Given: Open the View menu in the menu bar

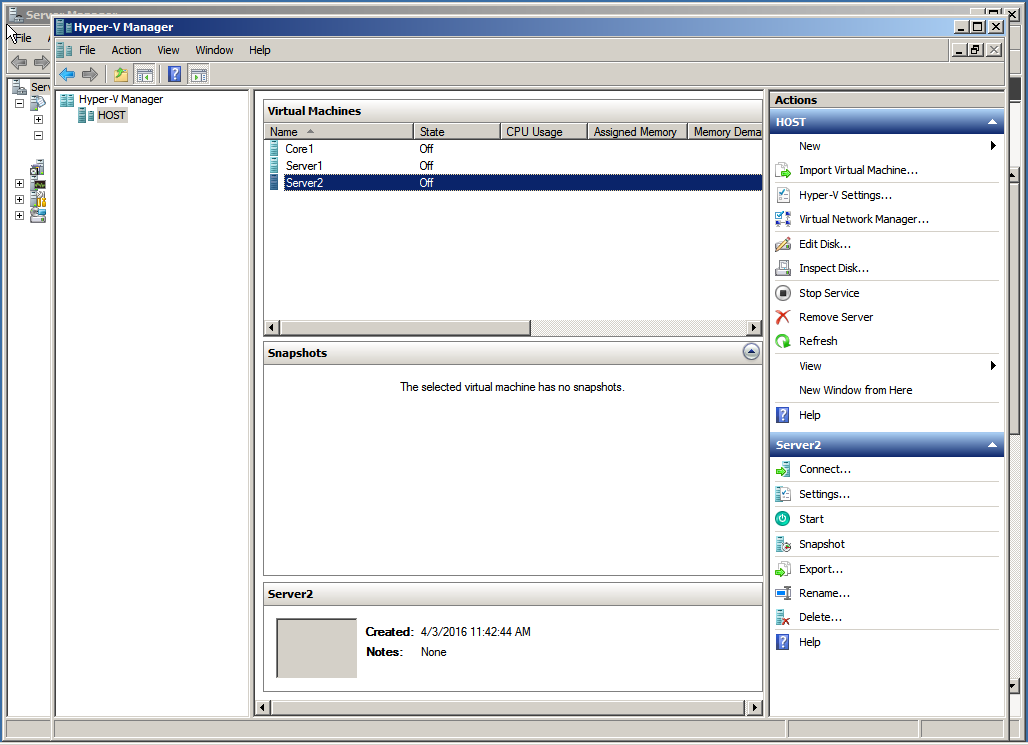Looking at the screenshot, I should (168, 50).
